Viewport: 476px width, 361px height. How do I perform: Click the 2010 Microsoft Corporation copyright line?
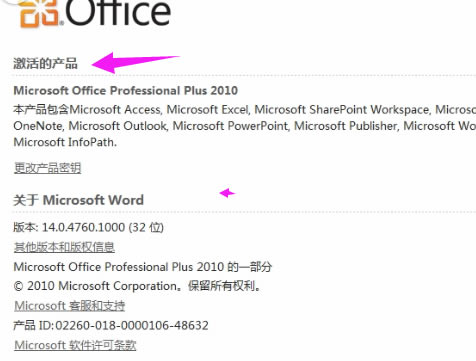(137, 286)
